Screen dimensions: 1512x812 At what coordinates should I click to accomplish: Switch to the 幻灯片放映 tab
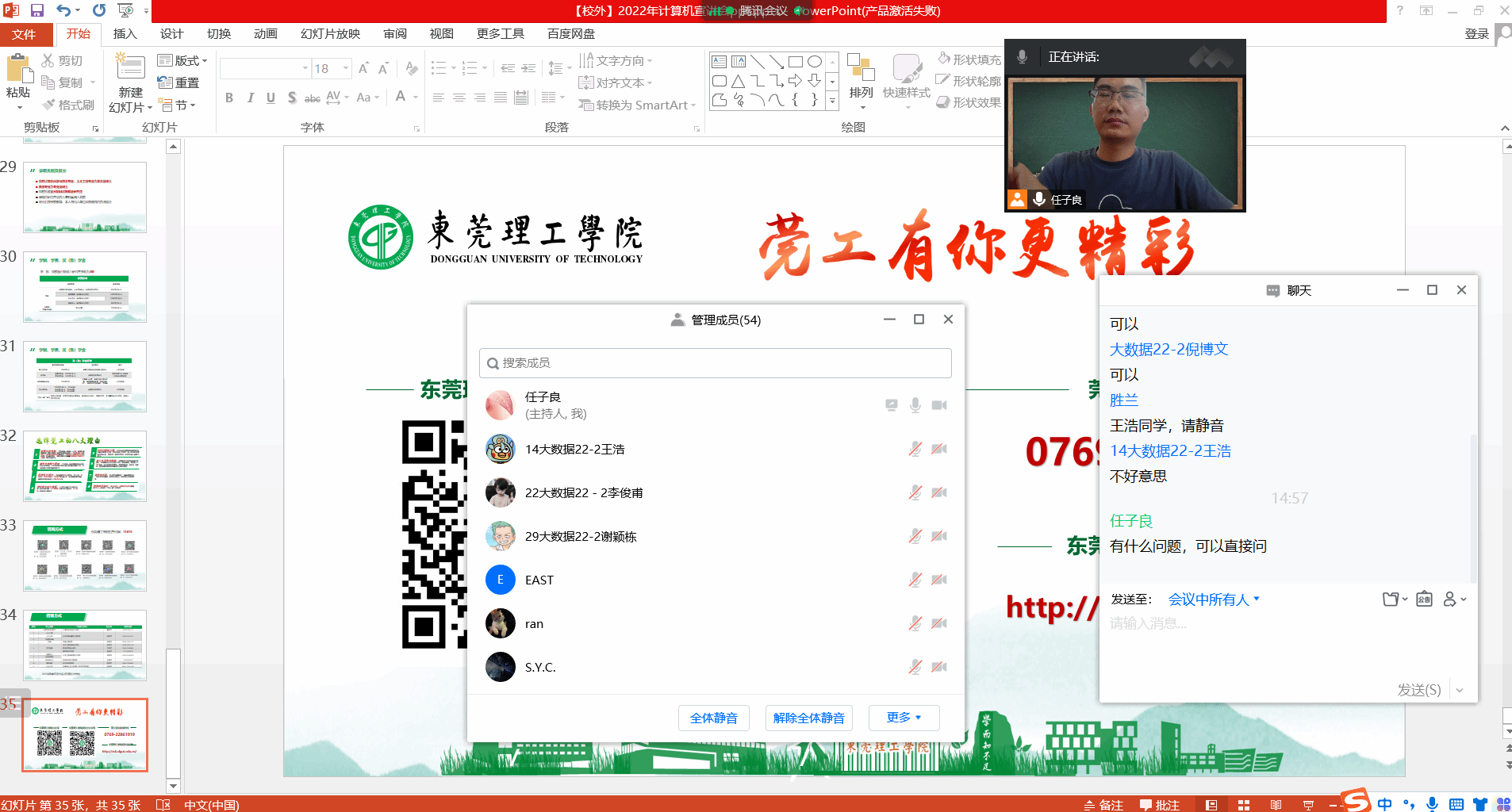coord(330,34)
